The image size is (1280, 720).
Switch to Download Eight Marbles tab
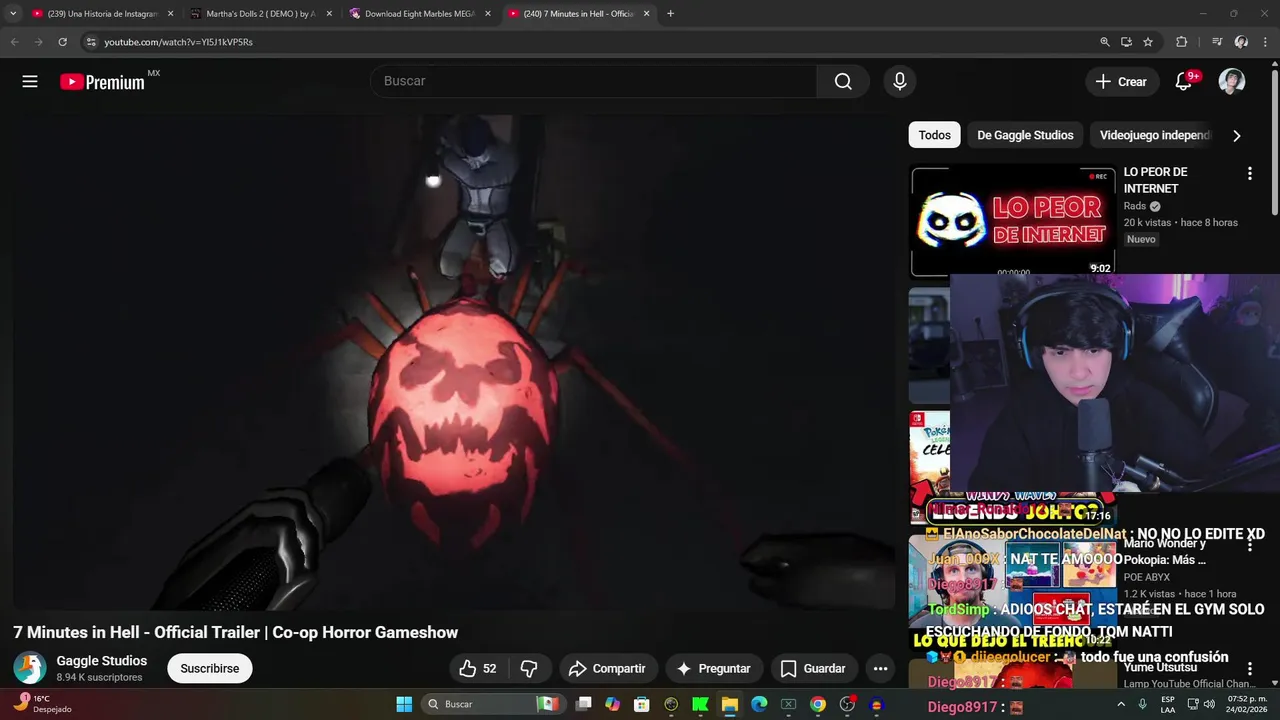click(x=418, y=14)
